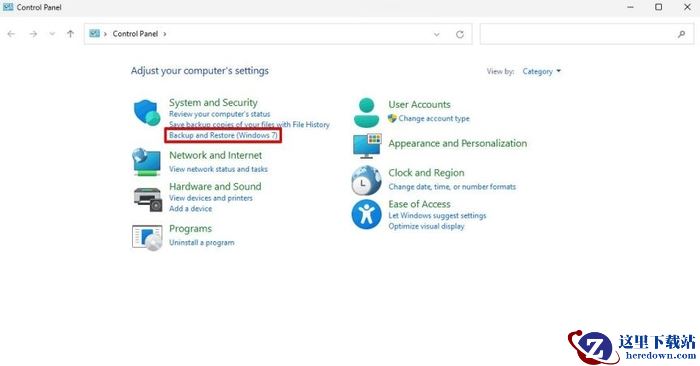Click Uninstall a program
The width and height of the screenshot is (700, 366).
[x=202, y=243]
